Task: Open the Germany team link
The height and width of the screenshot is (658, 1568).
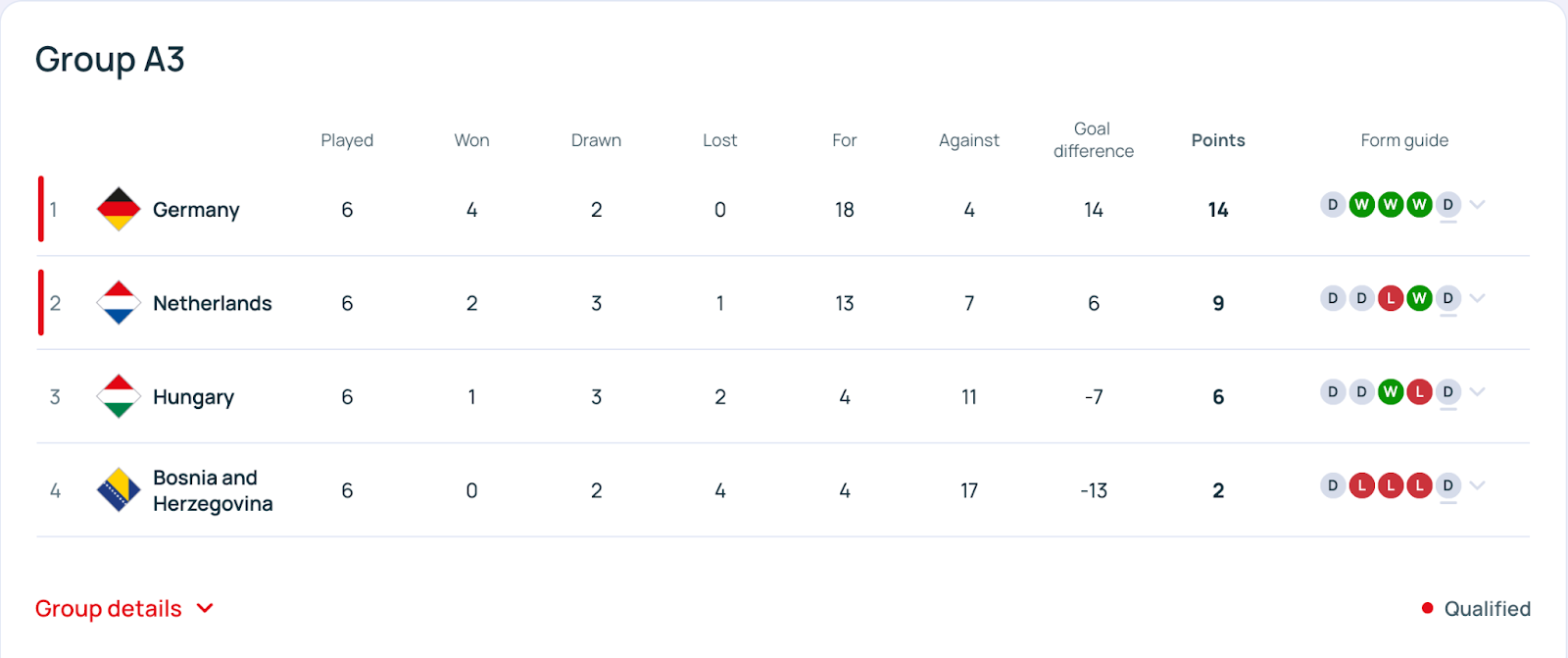Action: 196,210
